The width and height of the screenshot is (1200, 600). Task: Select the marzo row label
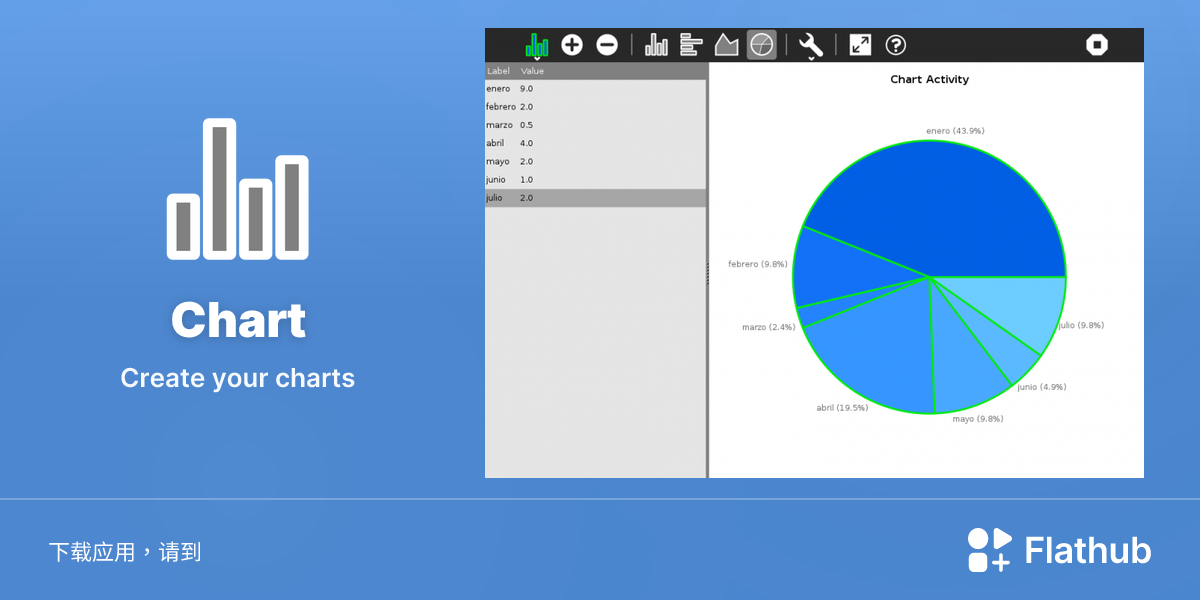pyautogui.click(x=499, y=125)
